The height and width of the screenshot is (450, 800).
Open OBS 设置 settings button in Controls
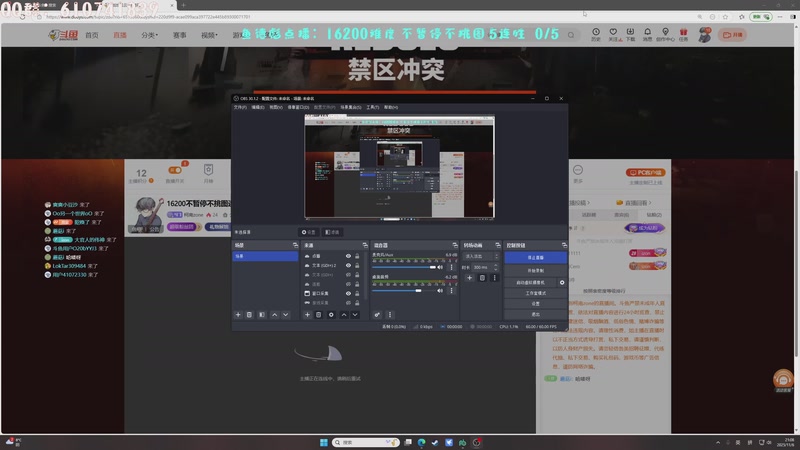tap(536, 304)
